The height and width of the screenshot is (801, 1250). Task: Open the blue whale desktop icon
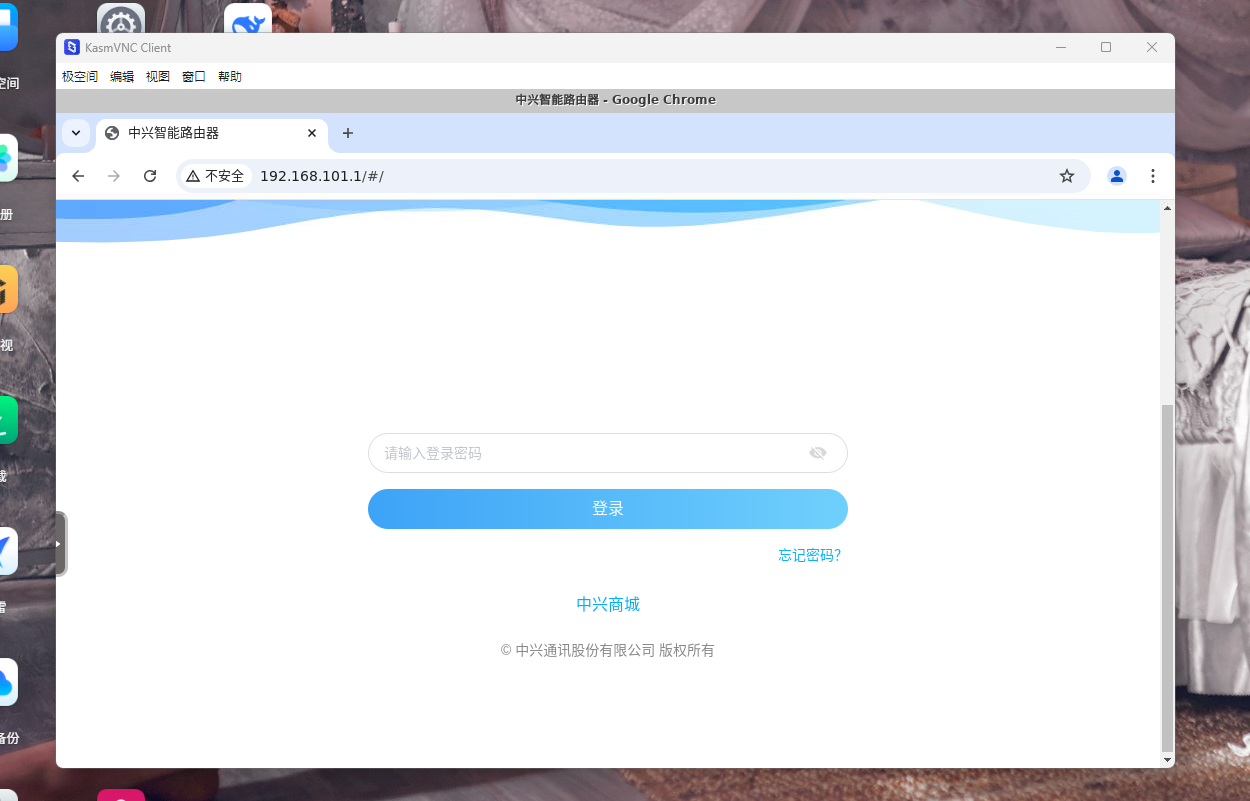(x=248, y=20)
